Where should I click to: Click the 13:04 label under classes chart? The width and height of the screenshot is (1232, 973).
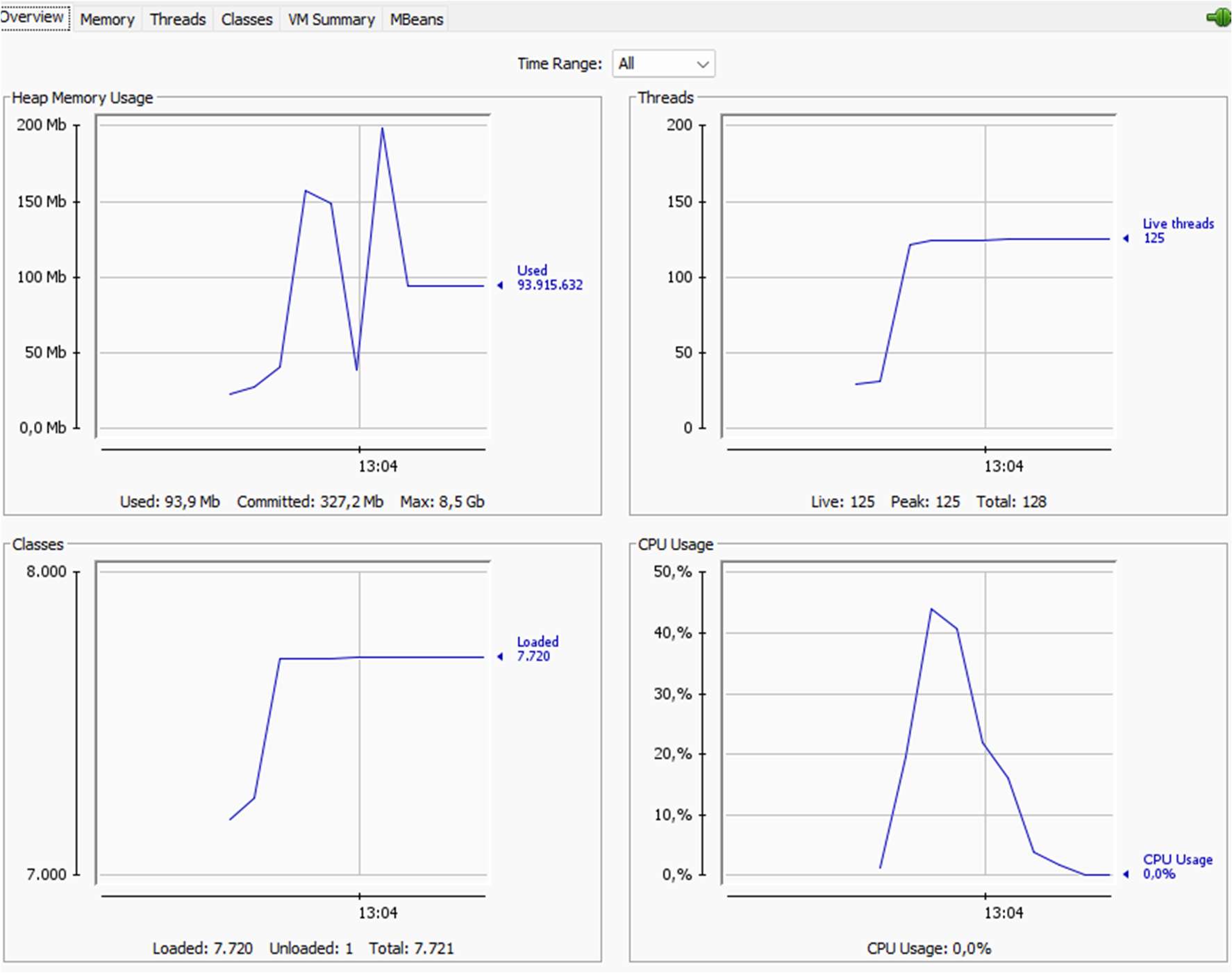click(x=378, y=913)
